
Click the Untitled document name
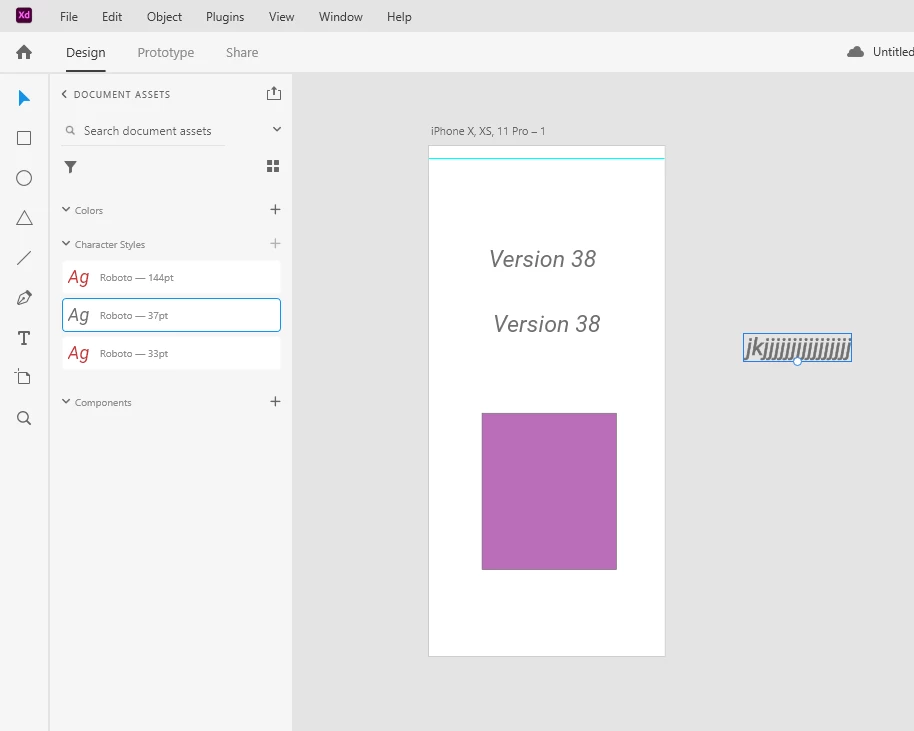click(x=893, y=52)
